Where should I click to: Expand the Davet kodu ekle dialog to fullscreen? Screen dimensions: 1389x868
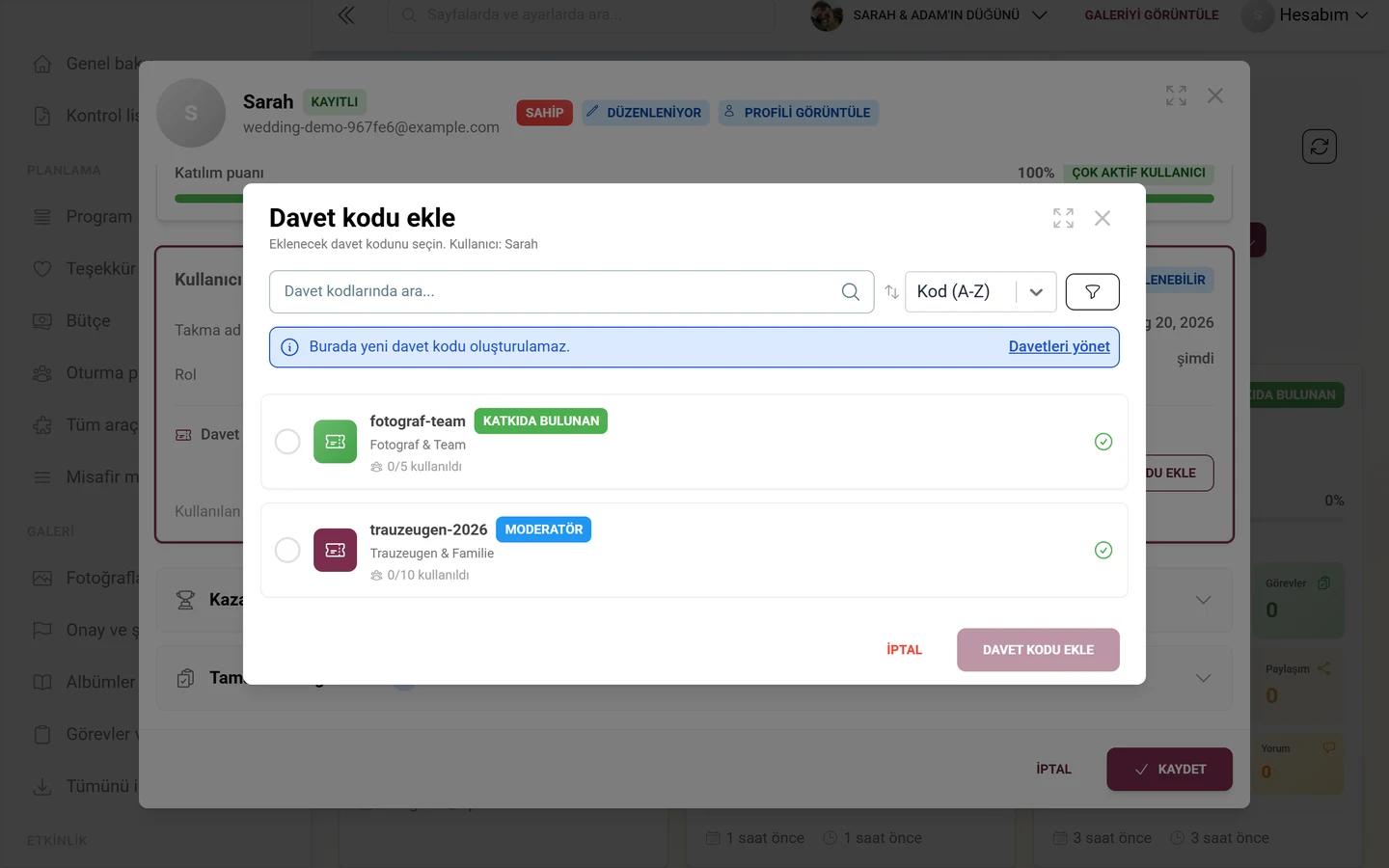[x=1063, y=218]
